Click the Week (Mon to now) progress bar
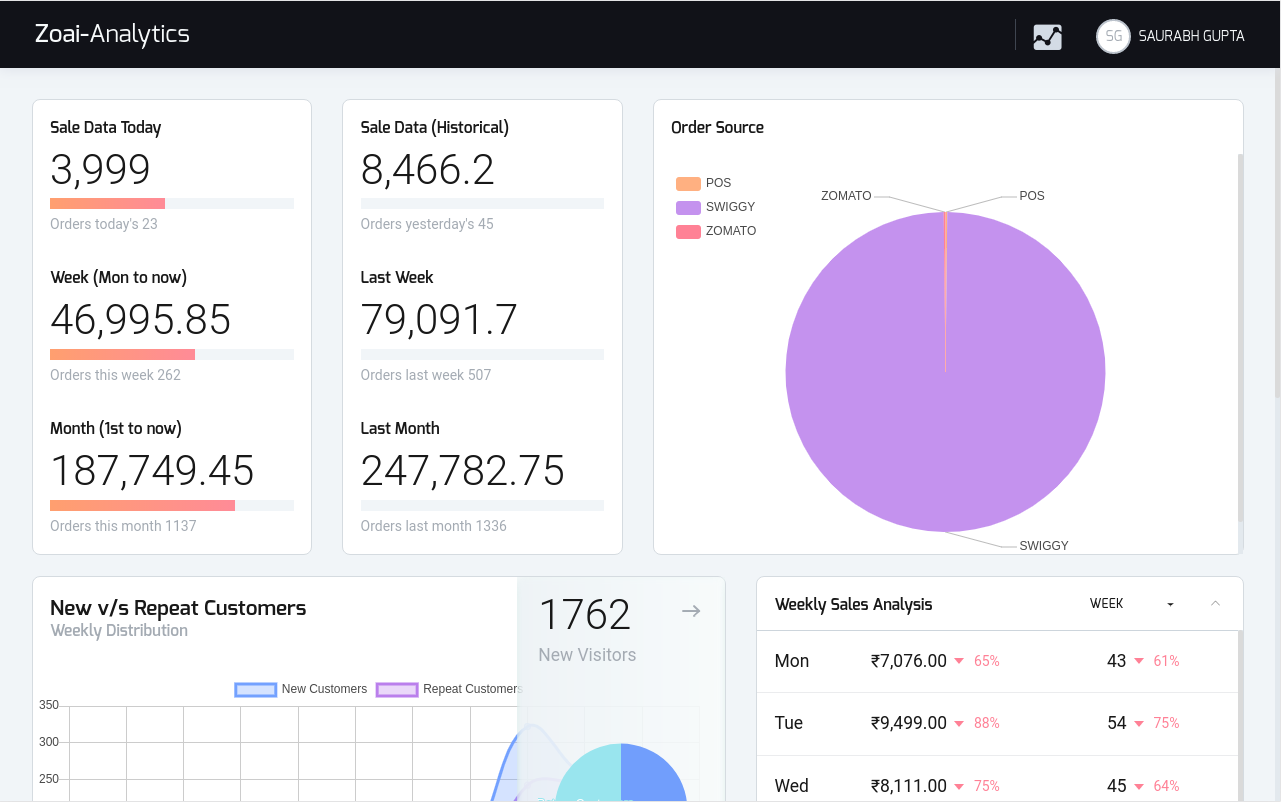 [172, 354]
